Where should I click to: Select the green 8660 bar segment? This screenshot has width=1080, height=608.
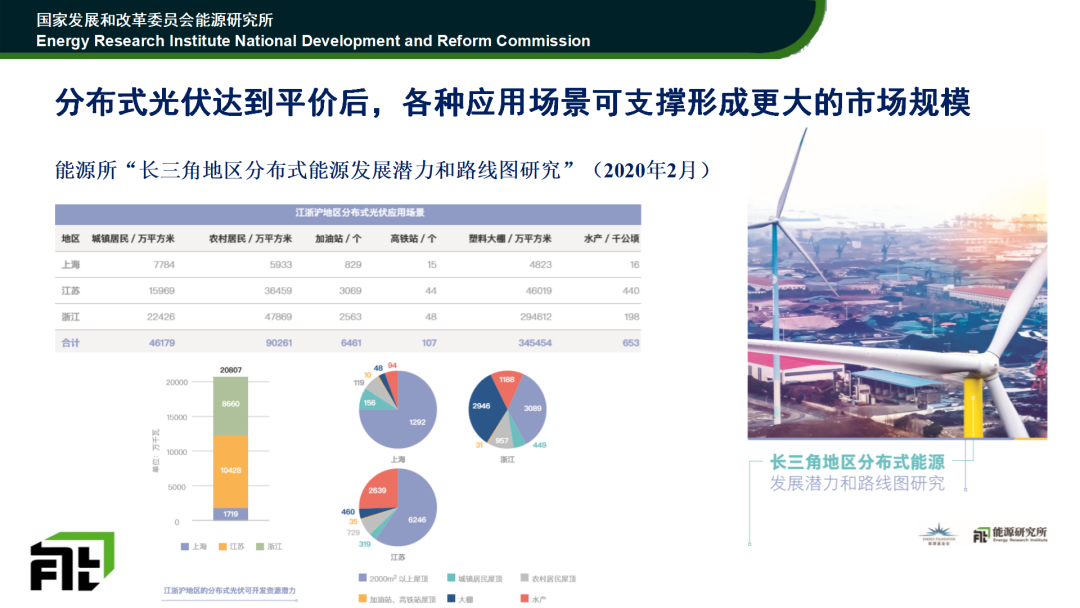pyautogui.click(x=231, y=406)
